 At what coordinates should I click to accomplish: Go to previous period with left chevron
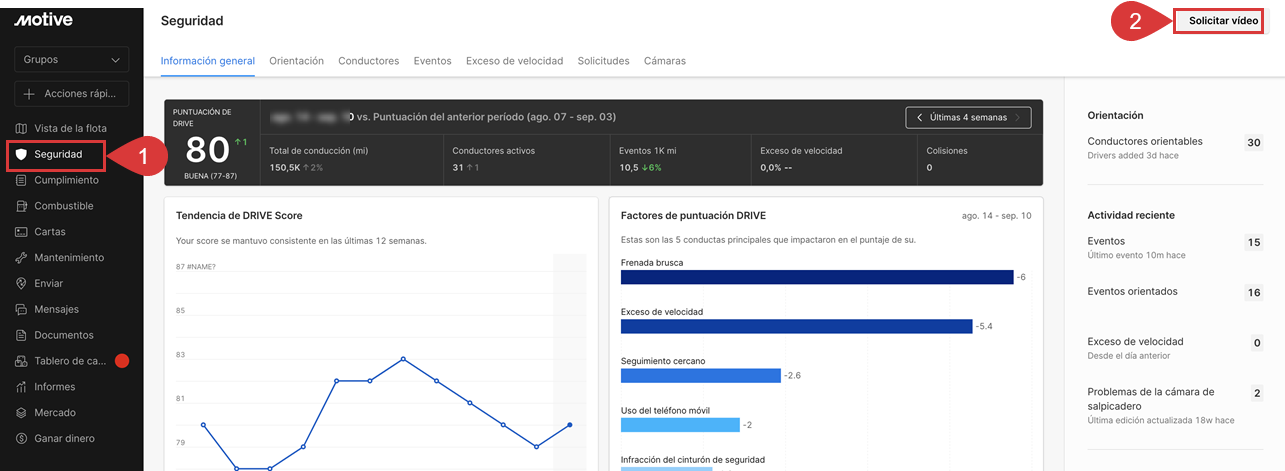pyautogui.click(x=919, y=117)
